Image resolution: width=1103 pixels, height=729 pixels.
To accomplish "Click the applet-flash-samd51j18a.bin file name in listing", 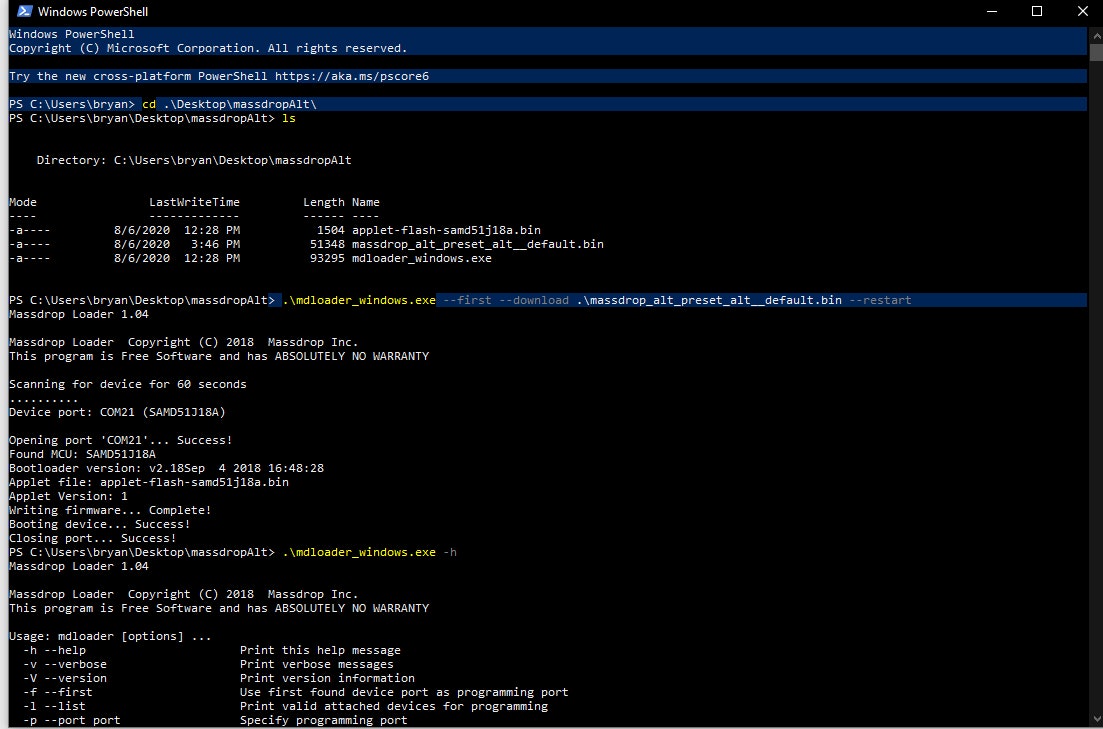I will click(x=446, y=230).
